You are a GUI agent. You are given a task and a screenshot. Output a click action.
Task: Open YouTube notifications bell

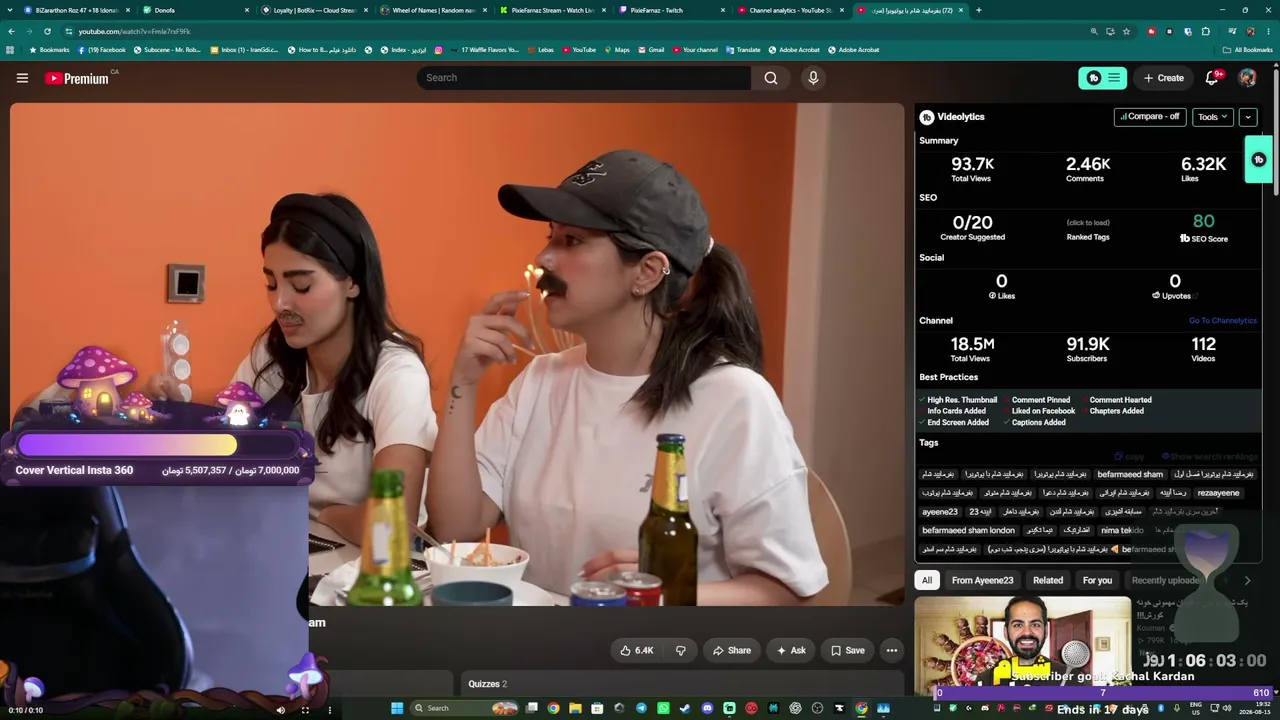point(1212,78)
